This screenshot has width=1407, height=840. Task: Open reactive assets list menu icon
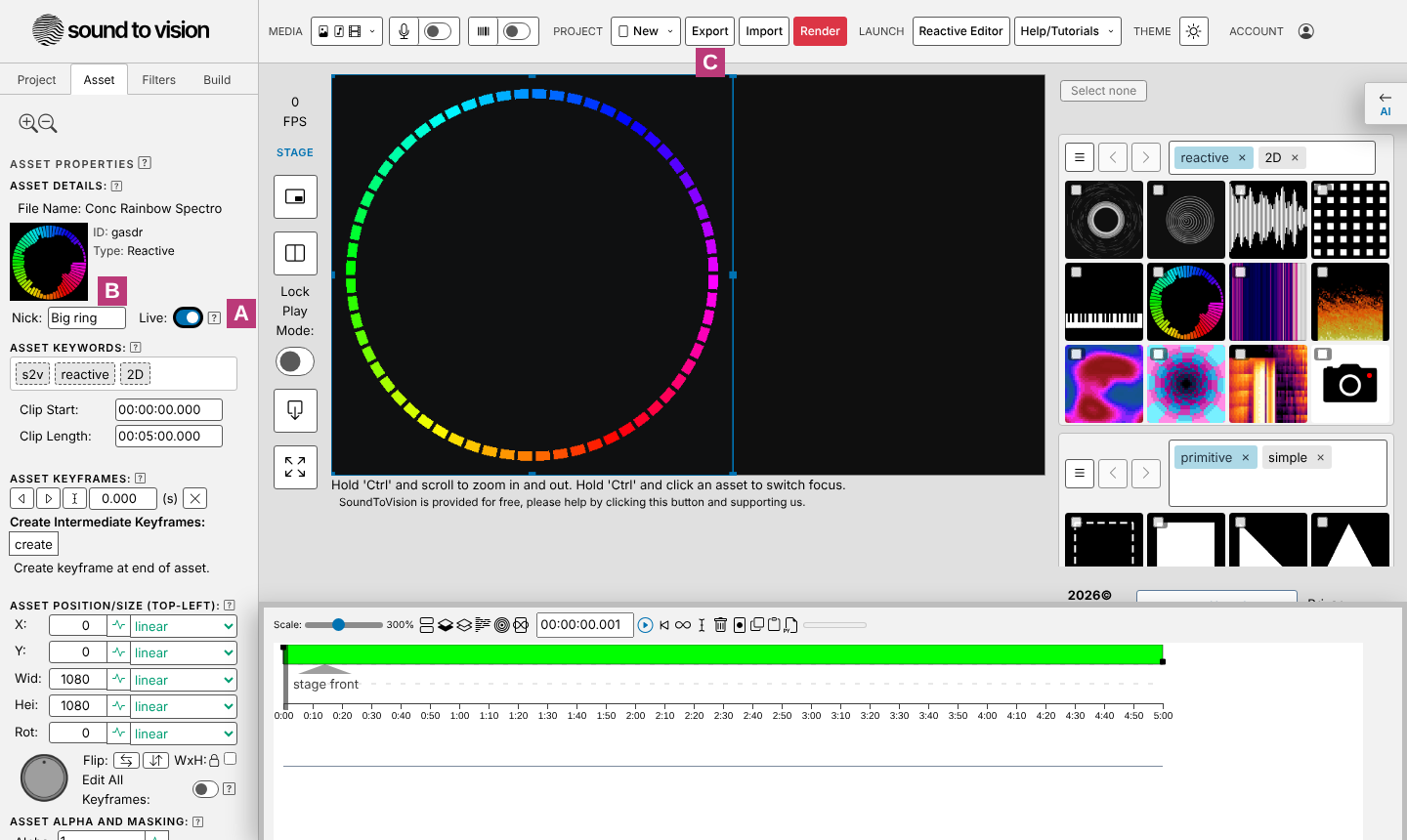[x=1079, y=157]
